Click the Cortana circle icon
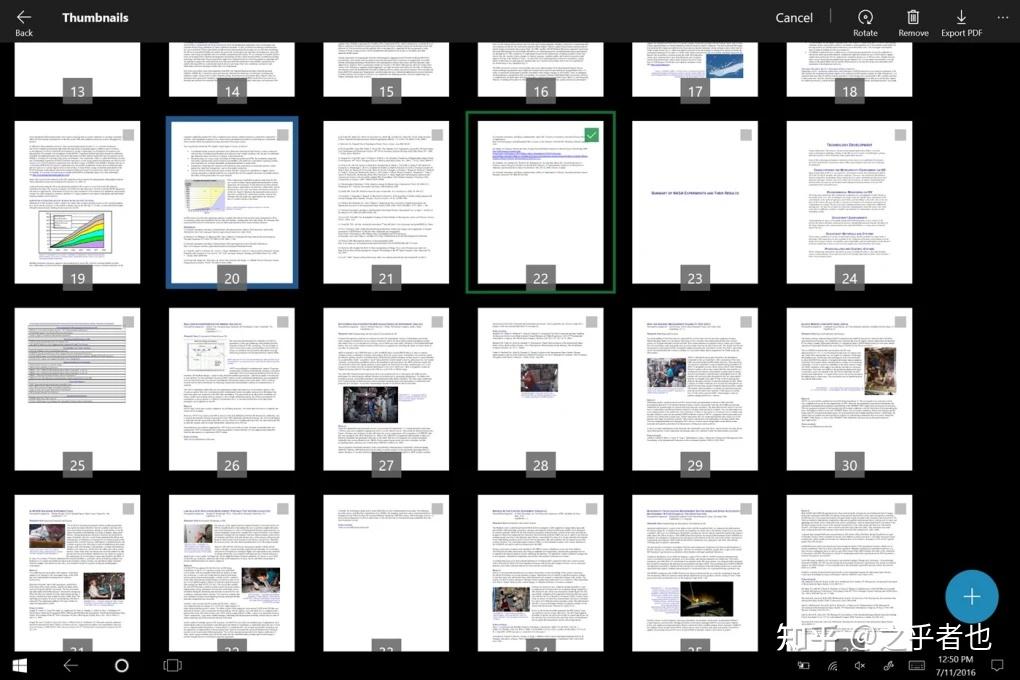1020x680 pixels. click(122, 666)
